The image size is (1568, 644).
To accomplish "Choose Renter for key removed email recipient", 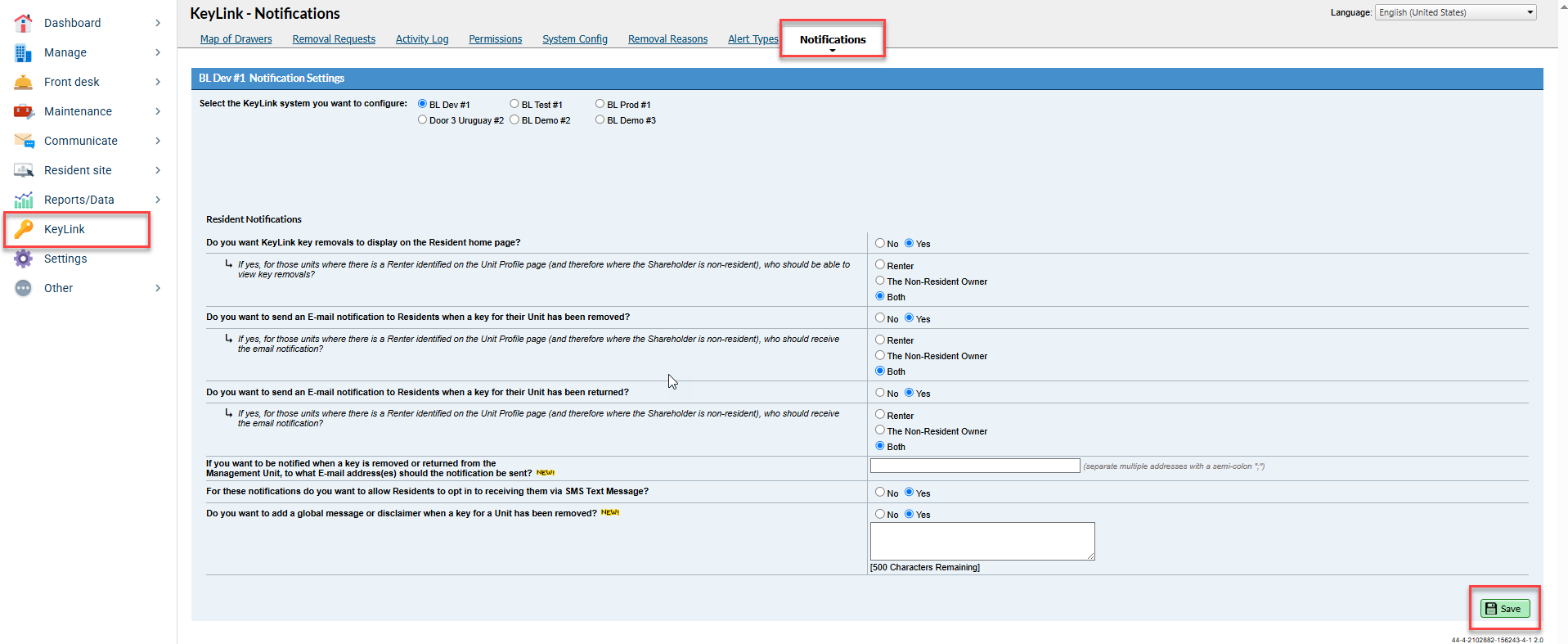I will point(880,340).
